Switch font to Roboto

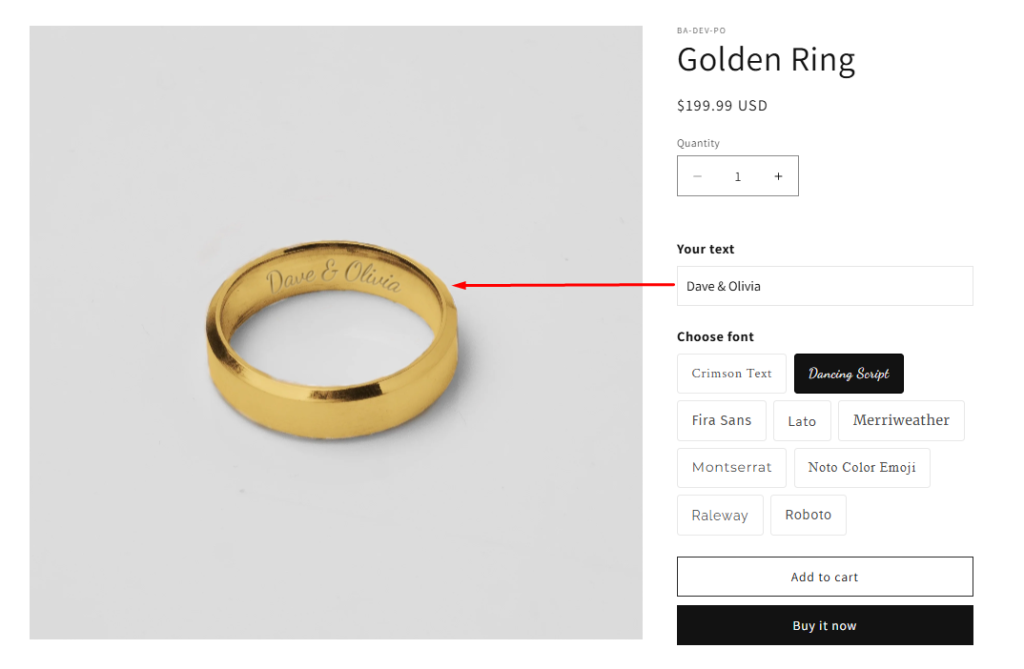pyautogui.click(x=808, y=515)
